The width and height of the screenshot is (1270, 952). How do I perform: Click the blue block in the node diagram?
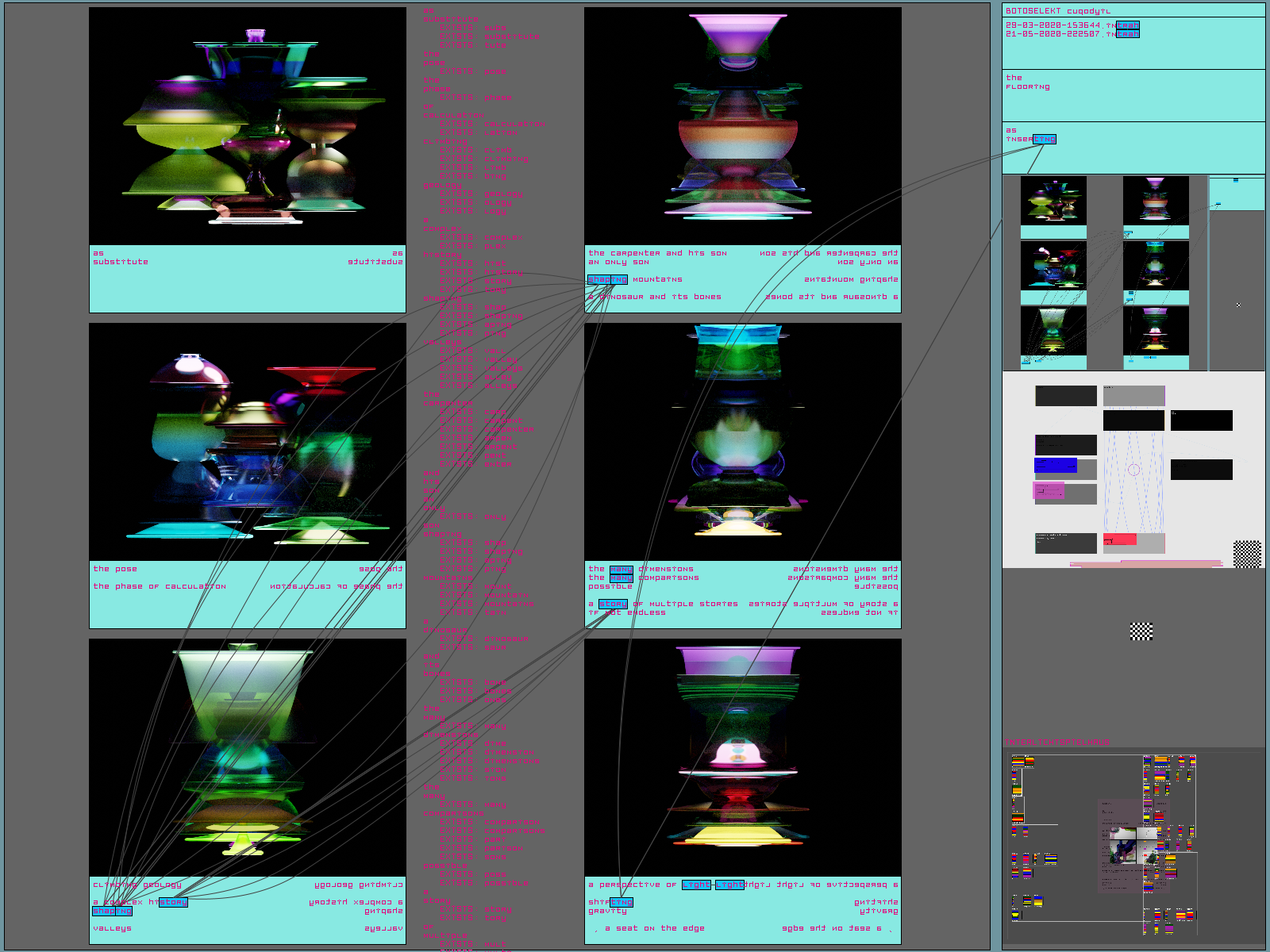click(1055, 465)
